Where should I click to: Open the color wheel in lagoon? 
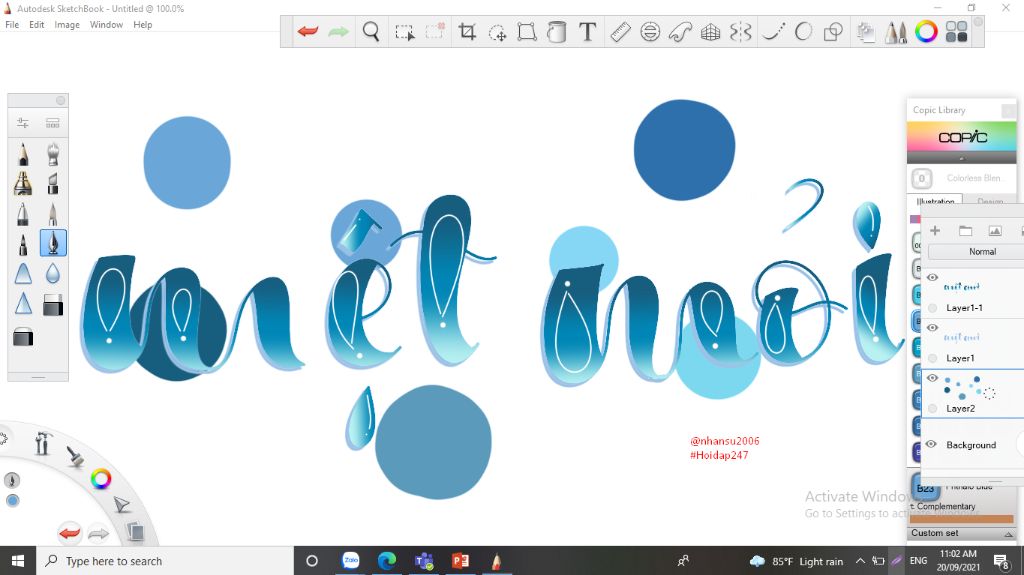click(101, 479)
